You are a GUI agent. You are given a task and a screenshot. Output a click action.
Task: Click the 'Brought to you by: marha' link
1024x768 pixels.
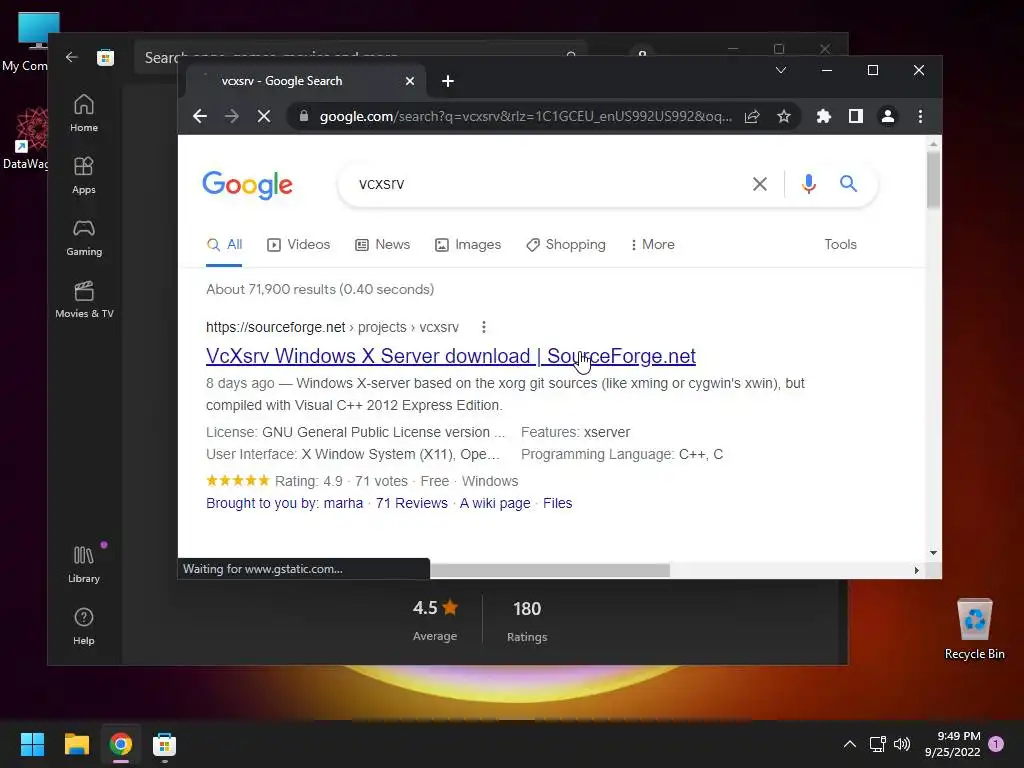click(284, 503)
